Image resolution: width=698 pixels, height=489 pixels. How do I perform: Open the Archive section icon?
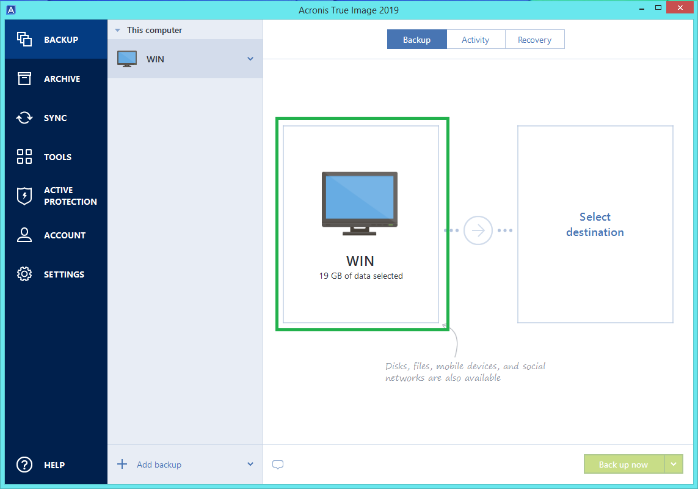[24, 78]
